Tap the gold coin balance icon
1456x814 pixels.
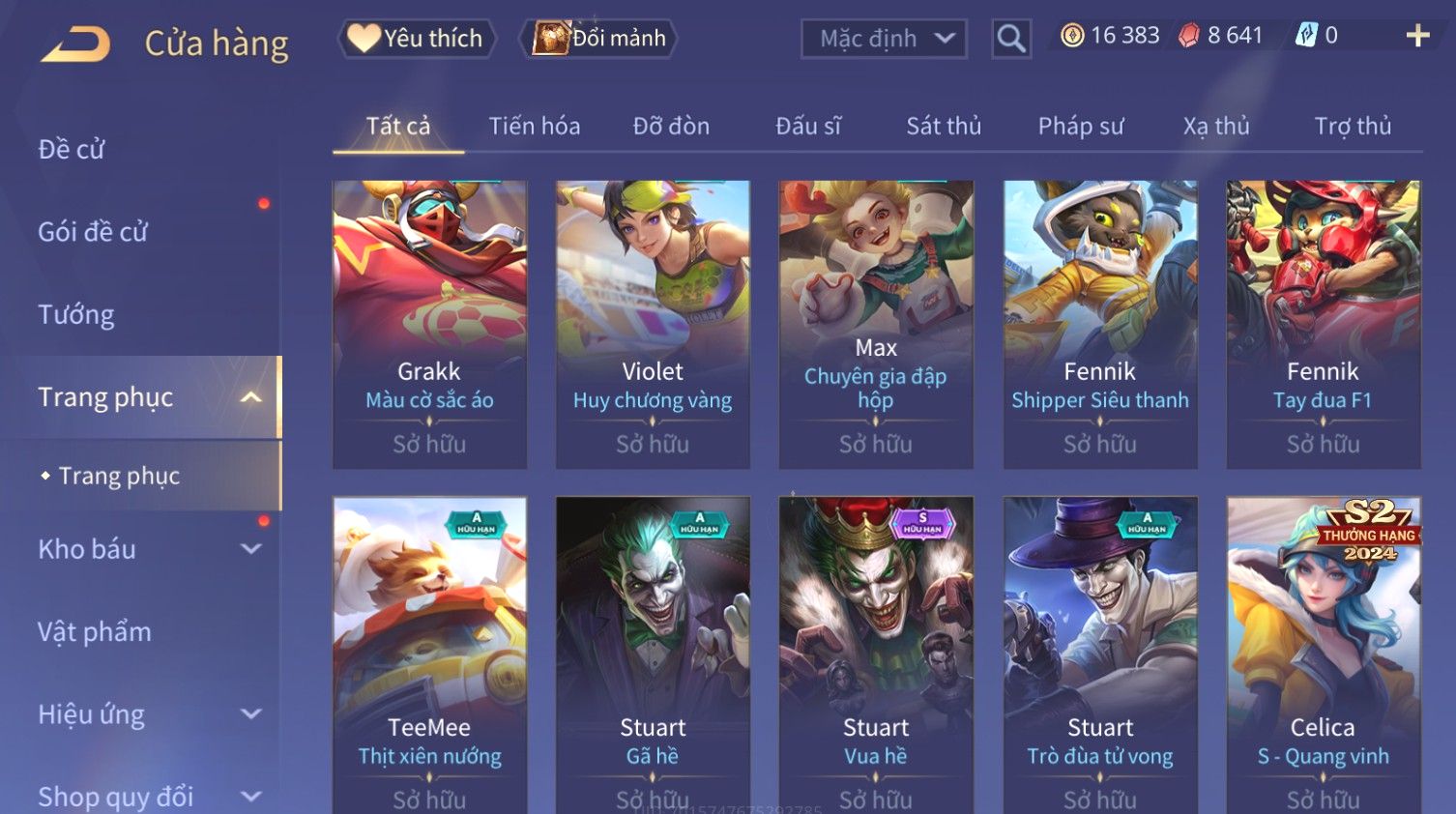tap(1072, 36)
